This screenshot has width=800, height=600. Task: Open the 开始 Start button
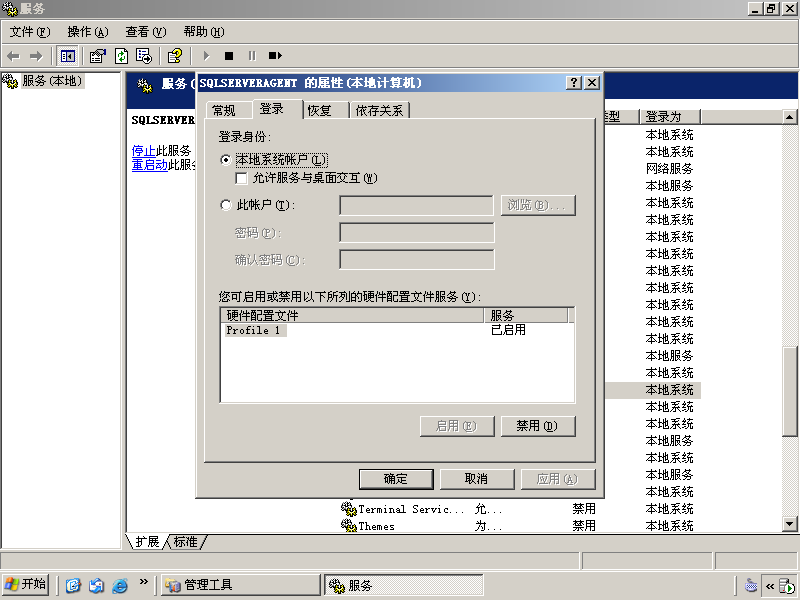(26, 585)
